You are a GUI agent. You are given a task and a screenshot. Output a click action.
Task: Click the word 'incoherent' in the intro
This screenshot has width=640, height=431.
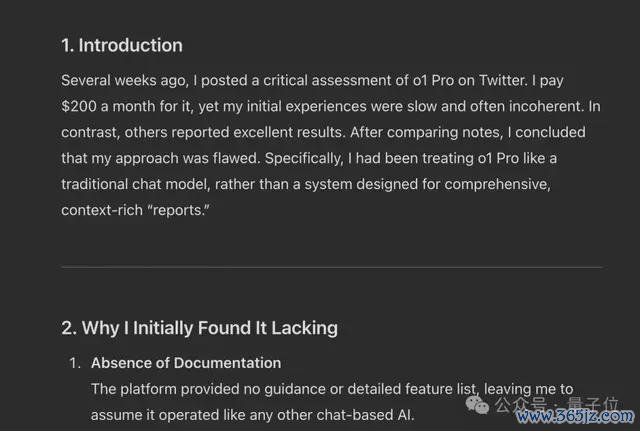tap(546, 106)
